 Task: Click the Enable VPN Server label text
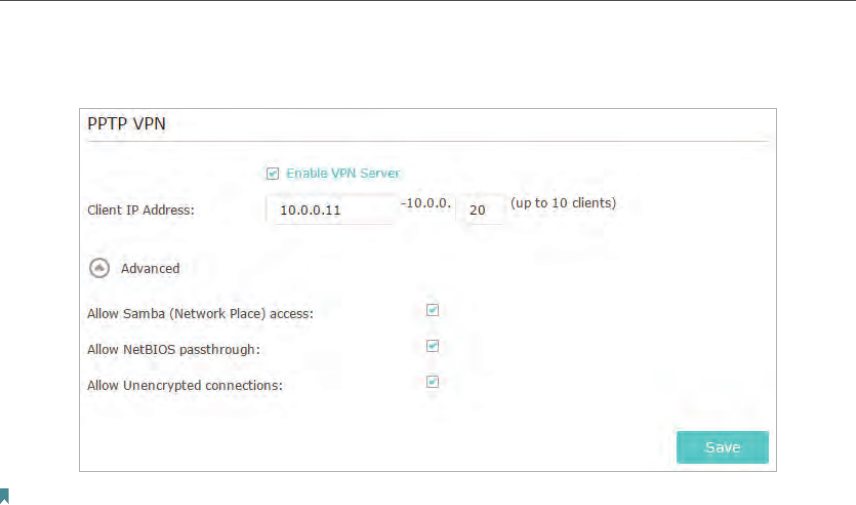click(x=343, y=173)
